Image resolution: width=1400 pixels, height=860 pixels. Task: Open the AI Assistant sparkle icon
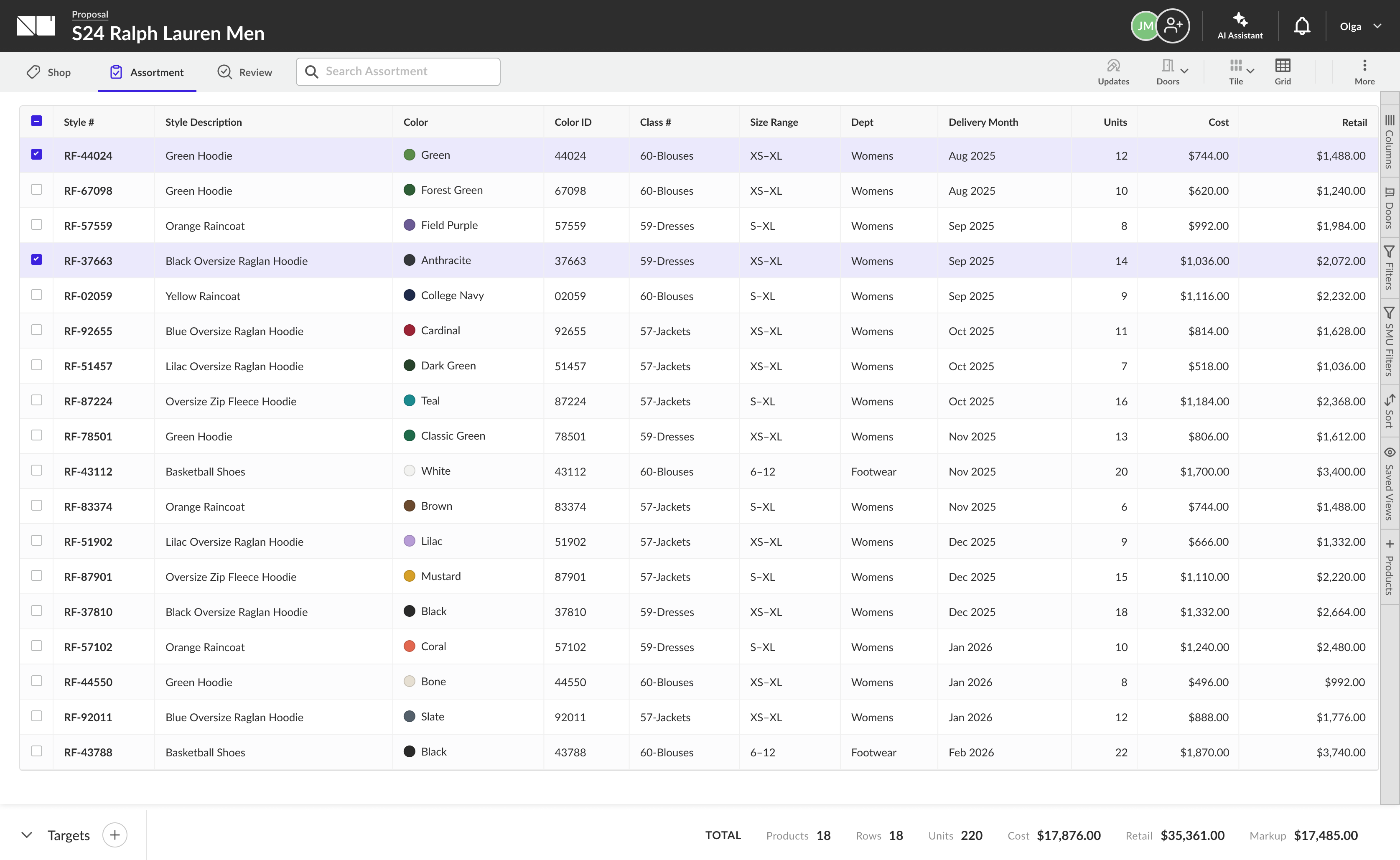coord(1240,19)
